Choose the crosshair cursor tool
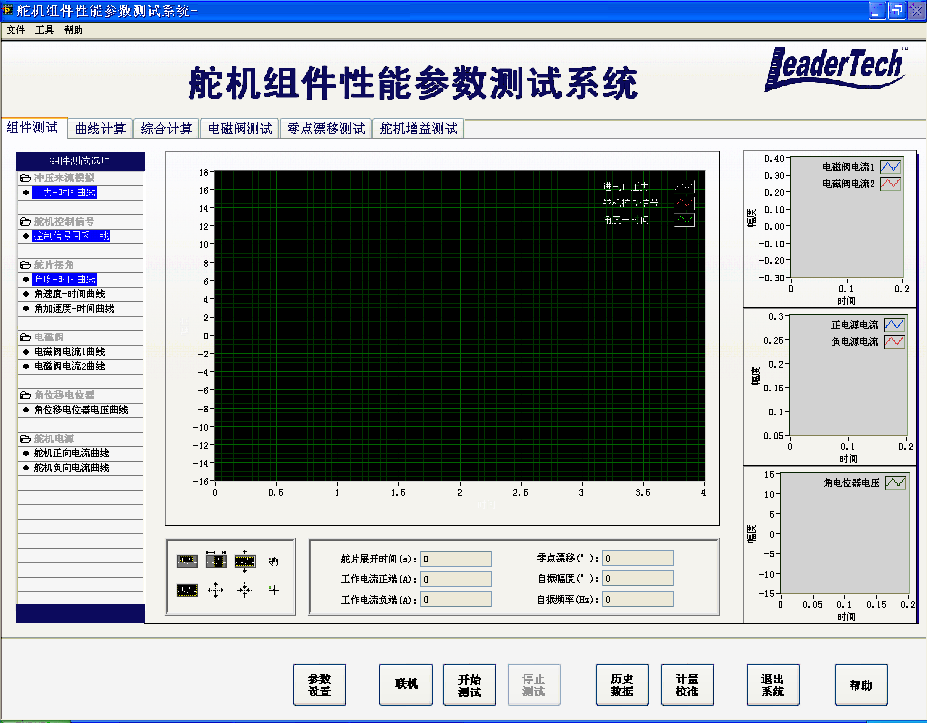The height and width of the screenshot is (723, 927). click(274, 591)
